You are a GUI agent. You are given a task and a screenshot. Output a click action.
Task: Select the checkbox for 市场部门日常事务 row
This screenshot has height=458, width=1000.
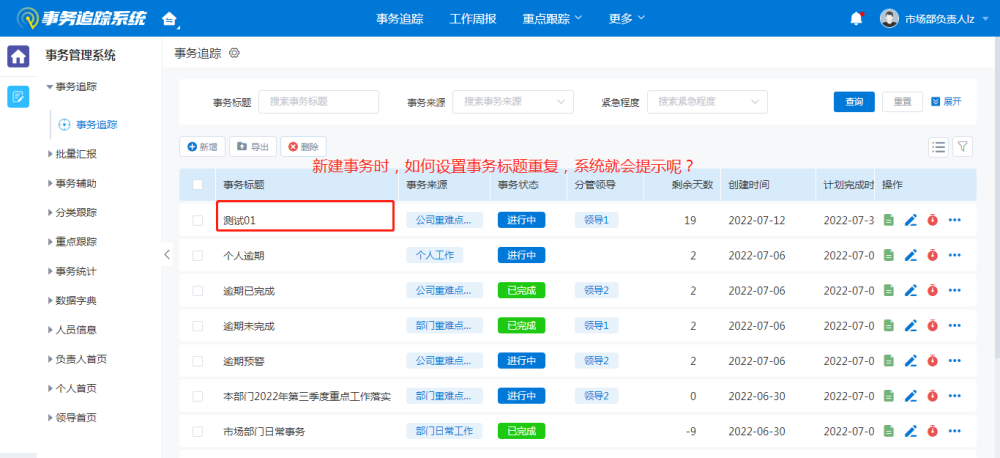[x=197, y=432]
